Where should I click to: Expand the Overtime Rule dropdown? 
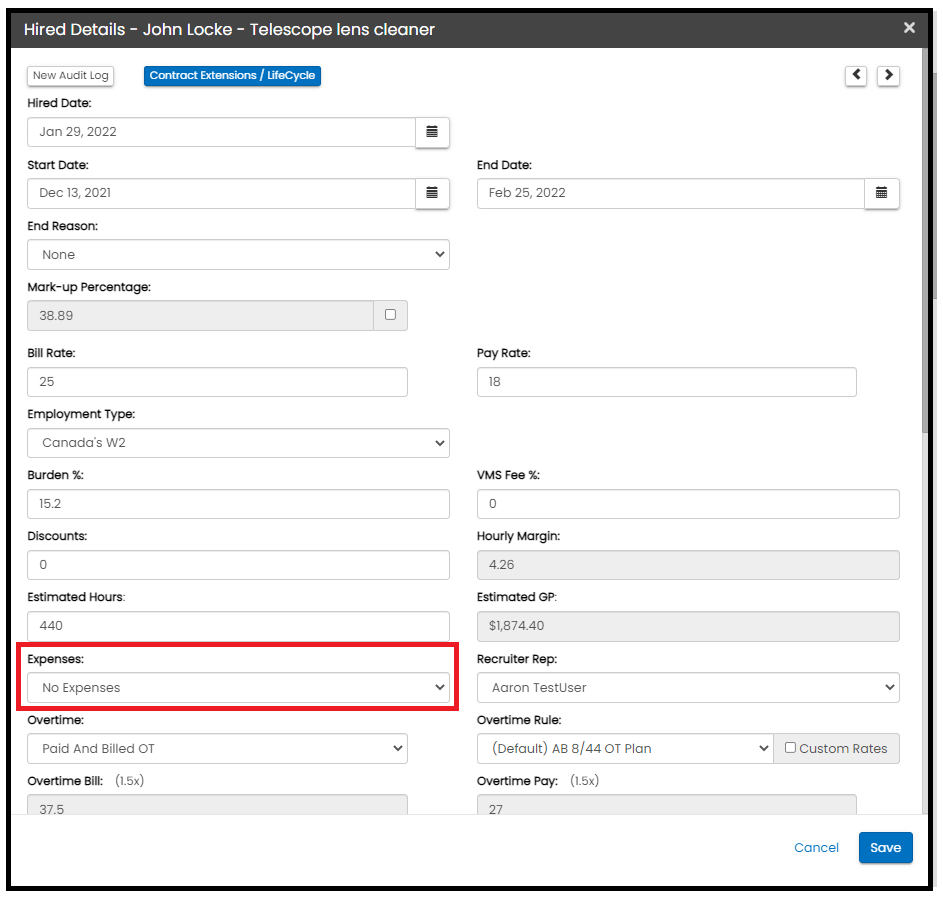[625, 749]
